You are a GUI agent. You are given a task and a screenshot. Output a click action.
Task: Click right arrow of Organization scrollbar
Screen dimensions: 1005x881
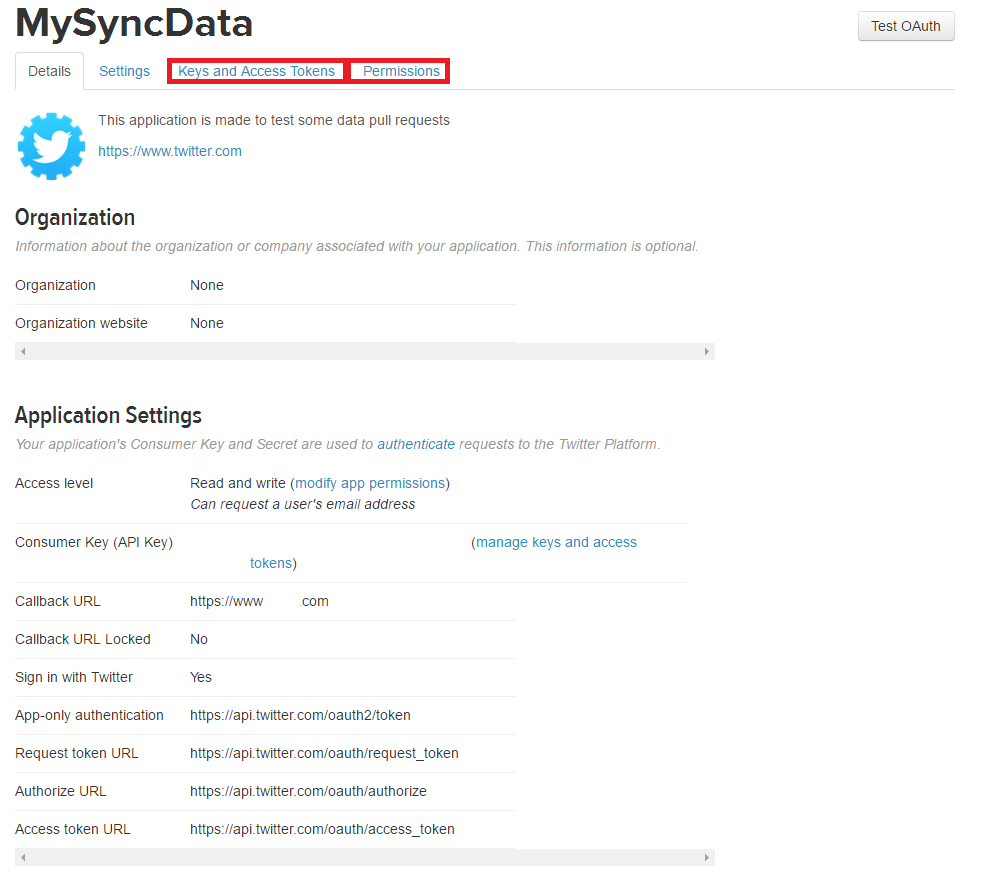click(706, 351)
